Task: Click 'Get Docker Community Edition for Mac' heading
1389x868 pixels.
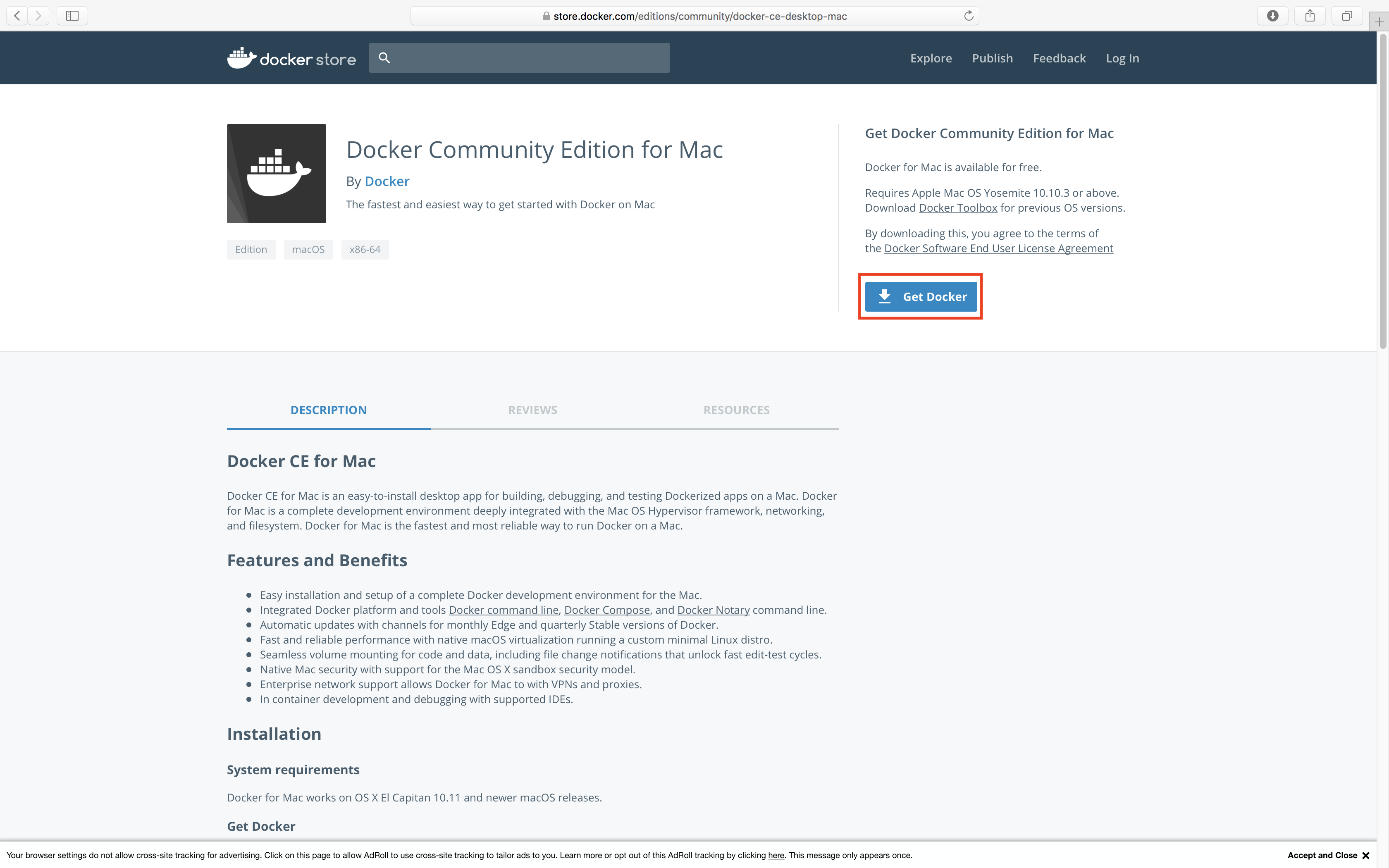Action: click(989, 133)
